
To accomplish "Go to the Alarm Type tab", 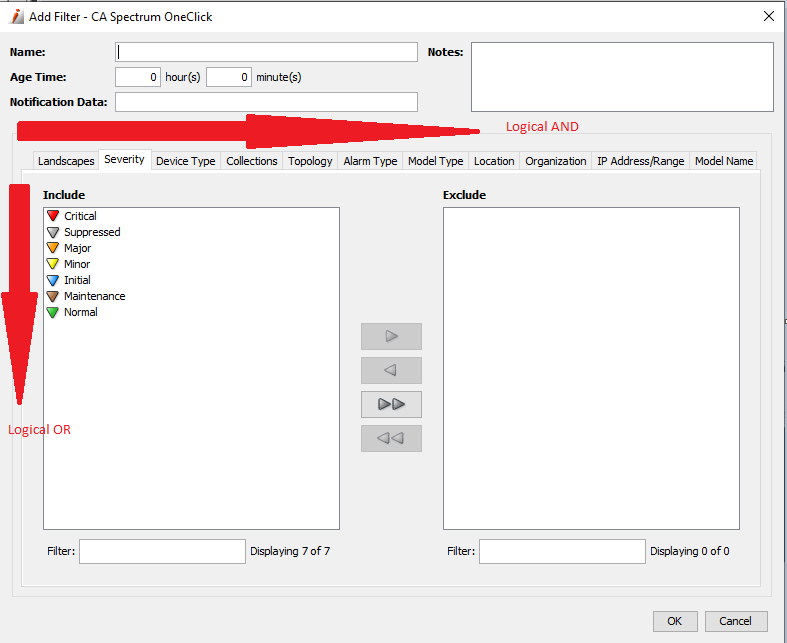I will click(x=370, y=161).
